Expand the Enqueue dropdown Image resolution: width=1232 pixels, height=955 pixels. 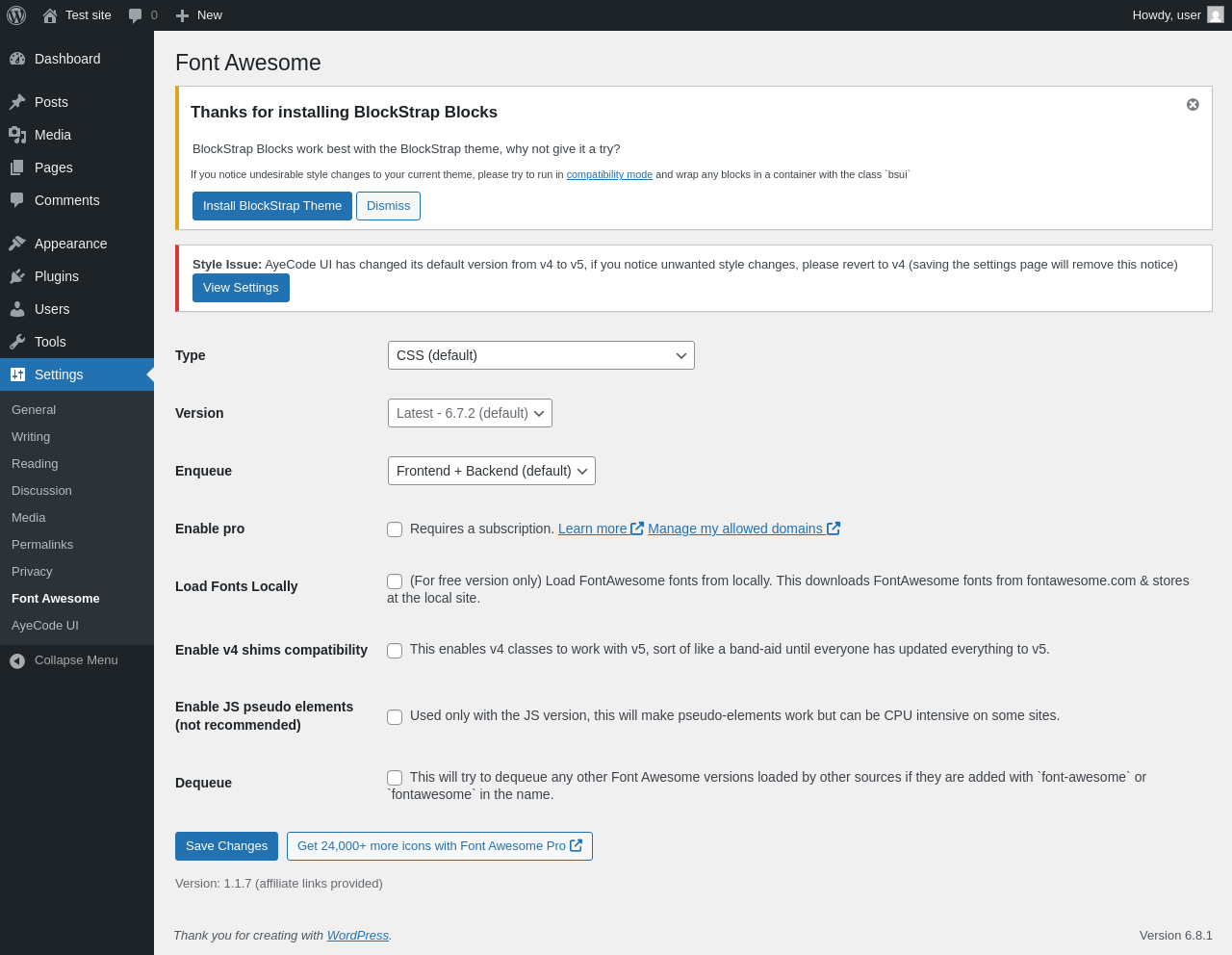pos(492,471)
